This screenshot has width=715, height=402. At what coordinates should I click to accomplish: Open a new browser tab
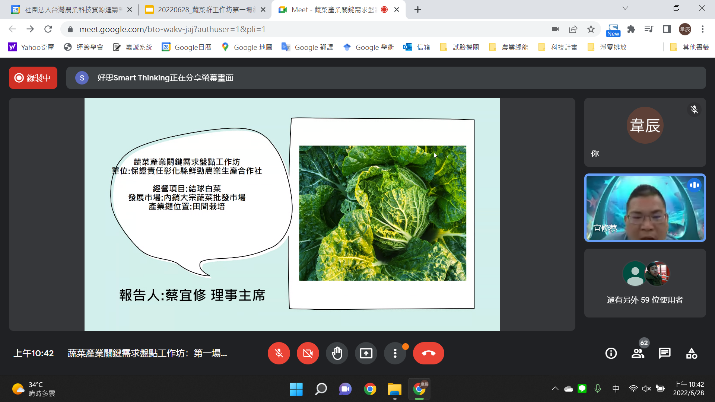coord(417,9)
